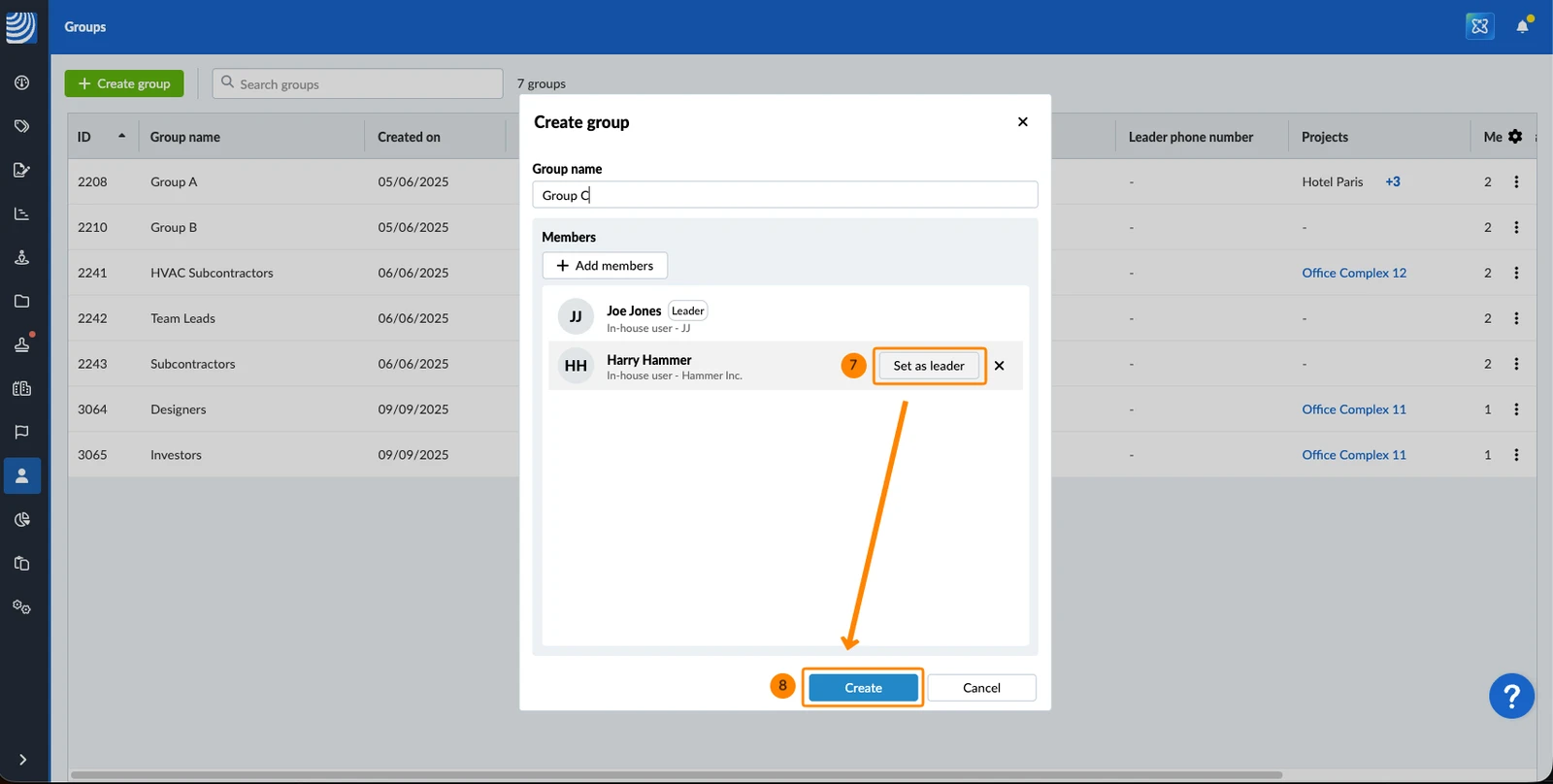Open Office Complex 11 link in Investors row

tap(1354, 455)
